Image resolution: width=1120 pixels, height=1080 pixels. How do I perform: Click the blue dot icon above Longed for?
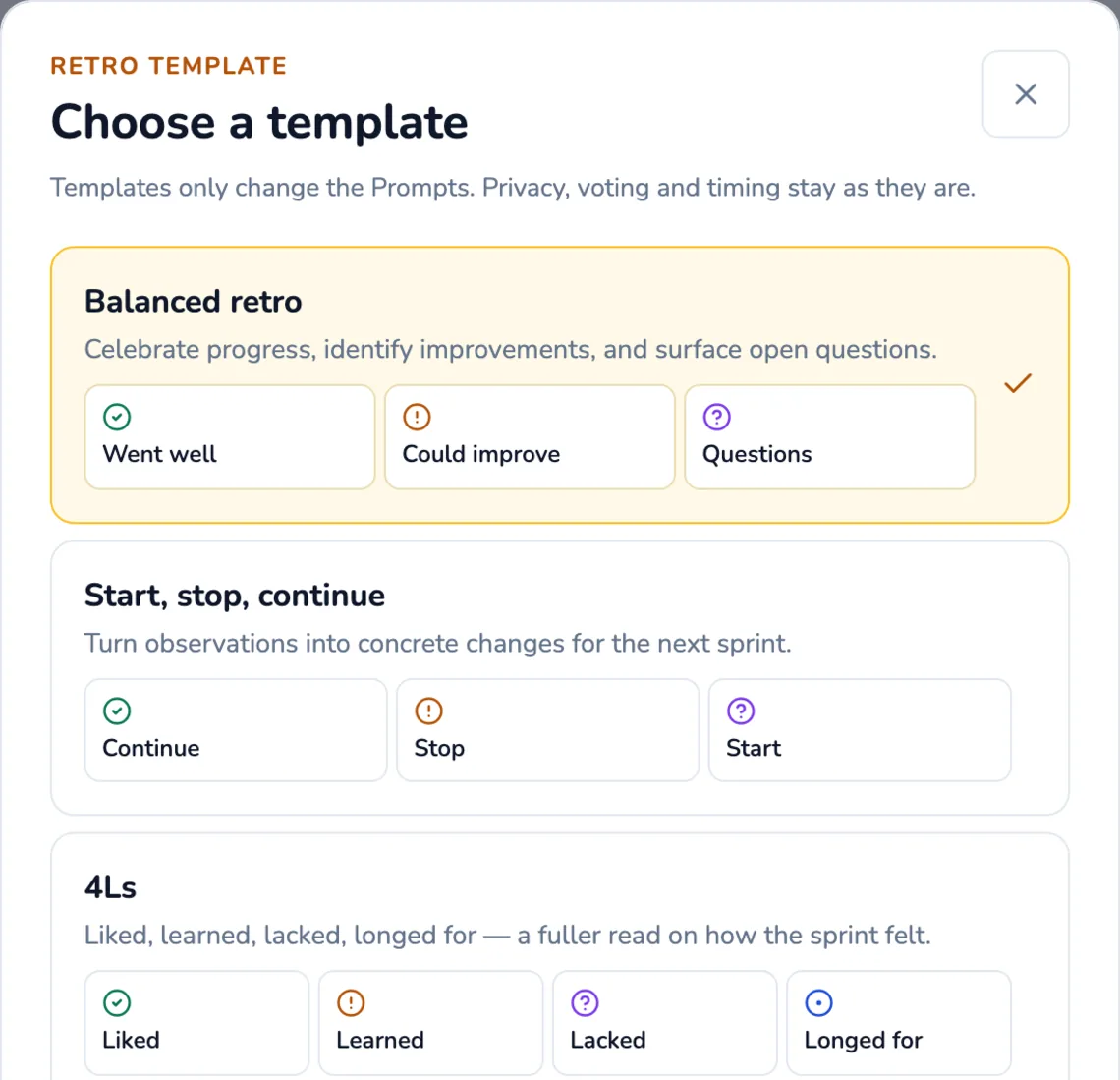818,1002
